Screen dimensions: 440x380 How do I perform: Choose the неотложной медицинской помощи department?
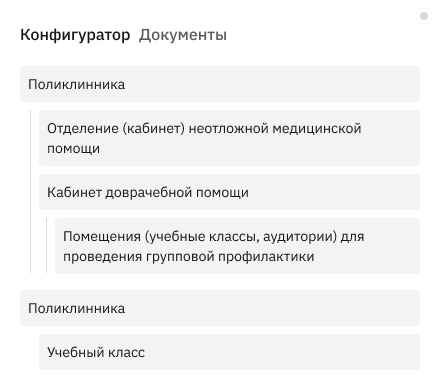229,138
